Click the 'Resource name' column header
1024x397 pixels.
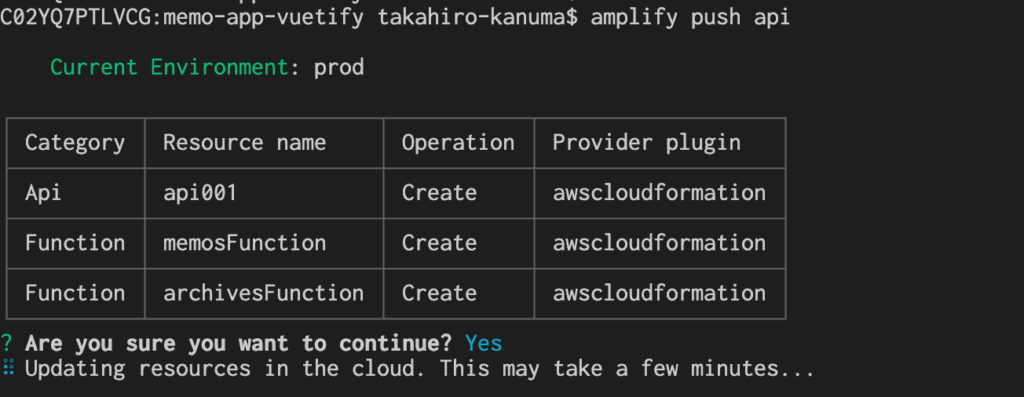pos(244,142)
